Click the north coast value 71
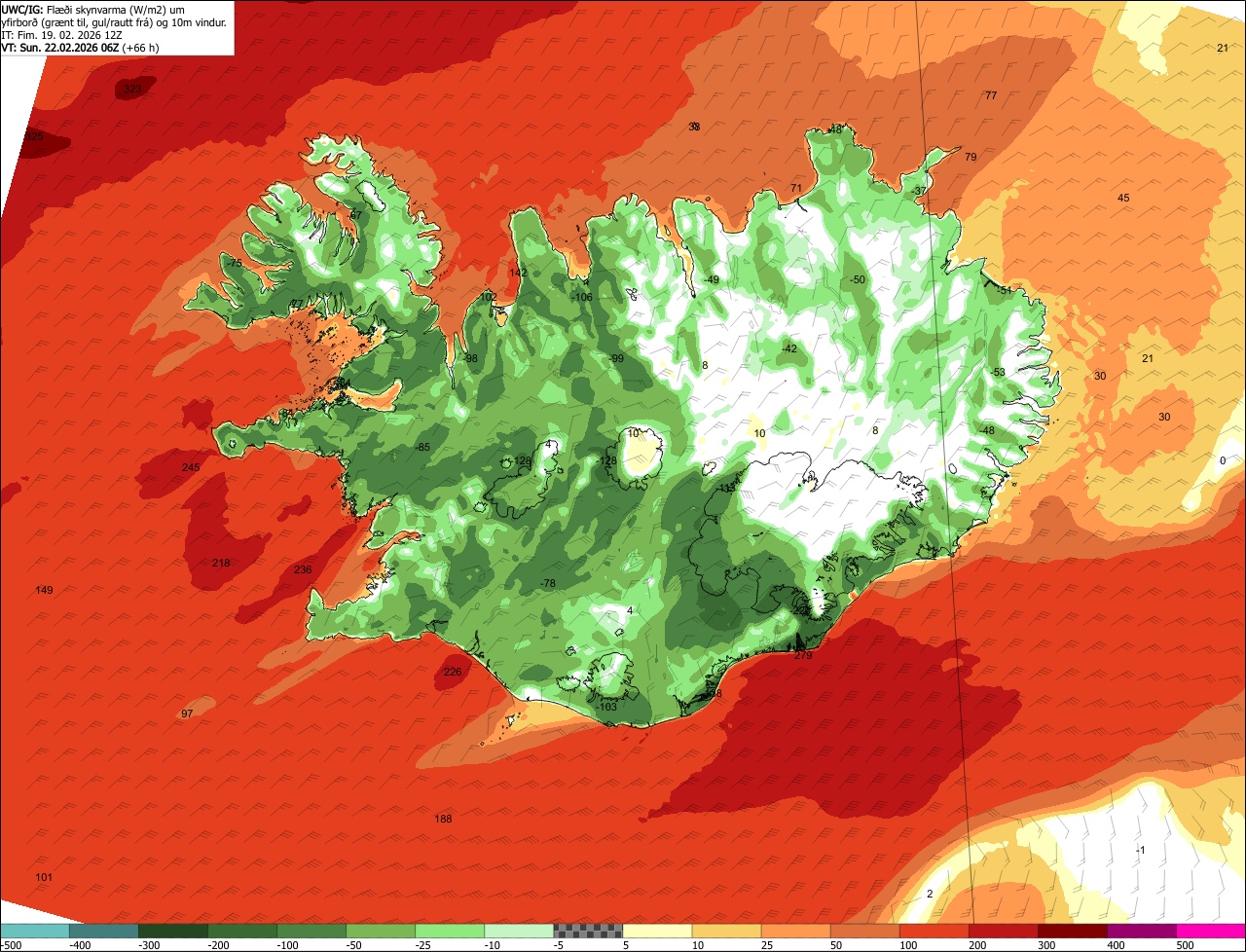Screen dimensions: 1246x952 [x=795, y=188]
